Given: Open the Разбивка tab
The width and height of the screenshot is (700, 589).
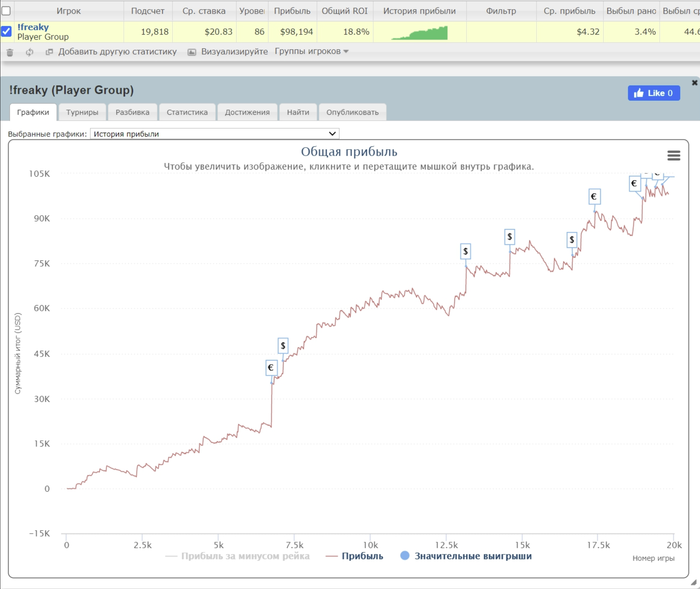Looking at the screenshot, I should [x=132, y=113].
